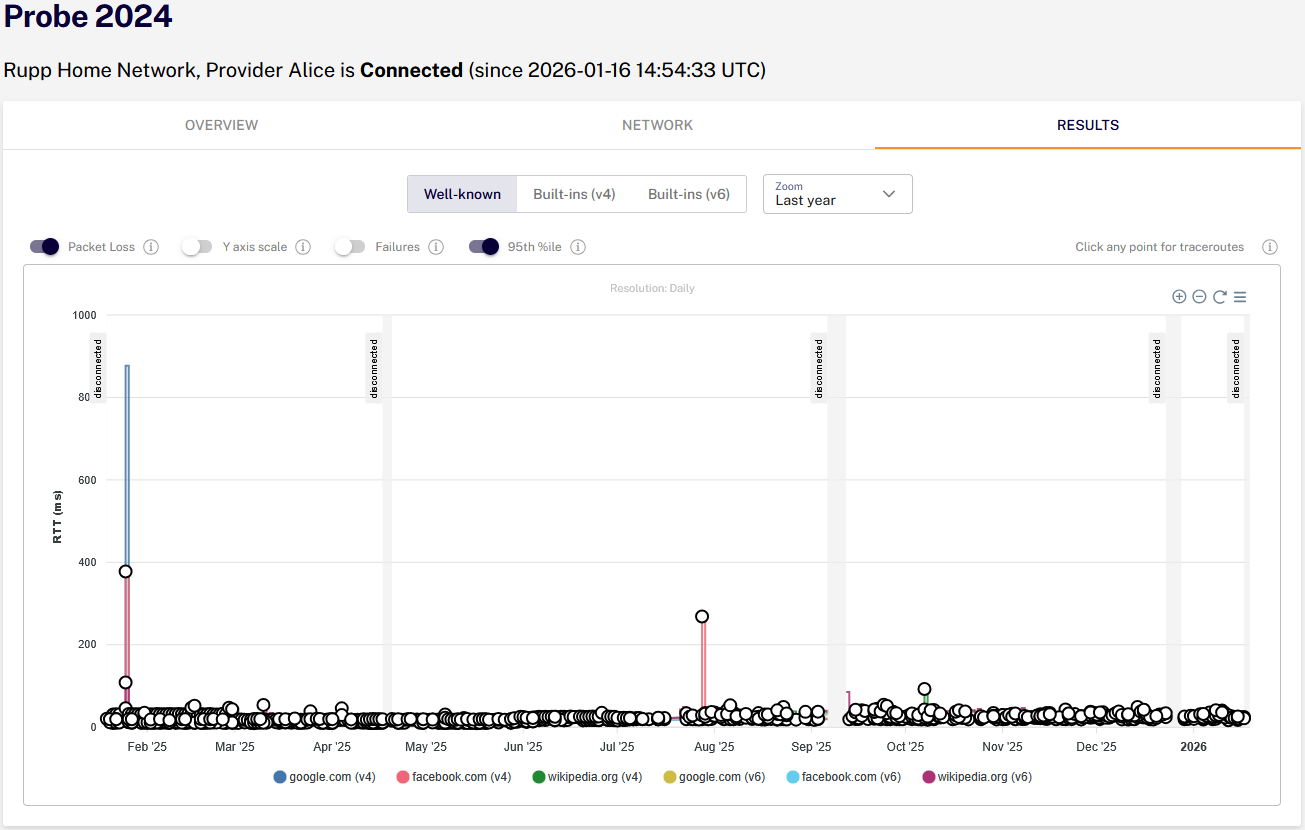Toggle the facebook.com (v4) legend series
The width and height of the screenshot is (1305, 830).
(453, 776)
